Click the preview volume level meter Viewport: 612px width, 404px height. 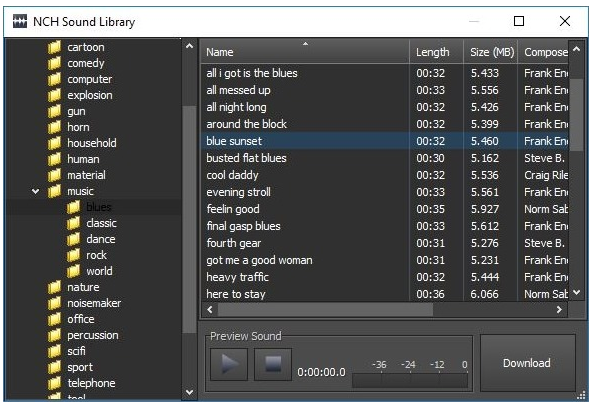point(410,380)
